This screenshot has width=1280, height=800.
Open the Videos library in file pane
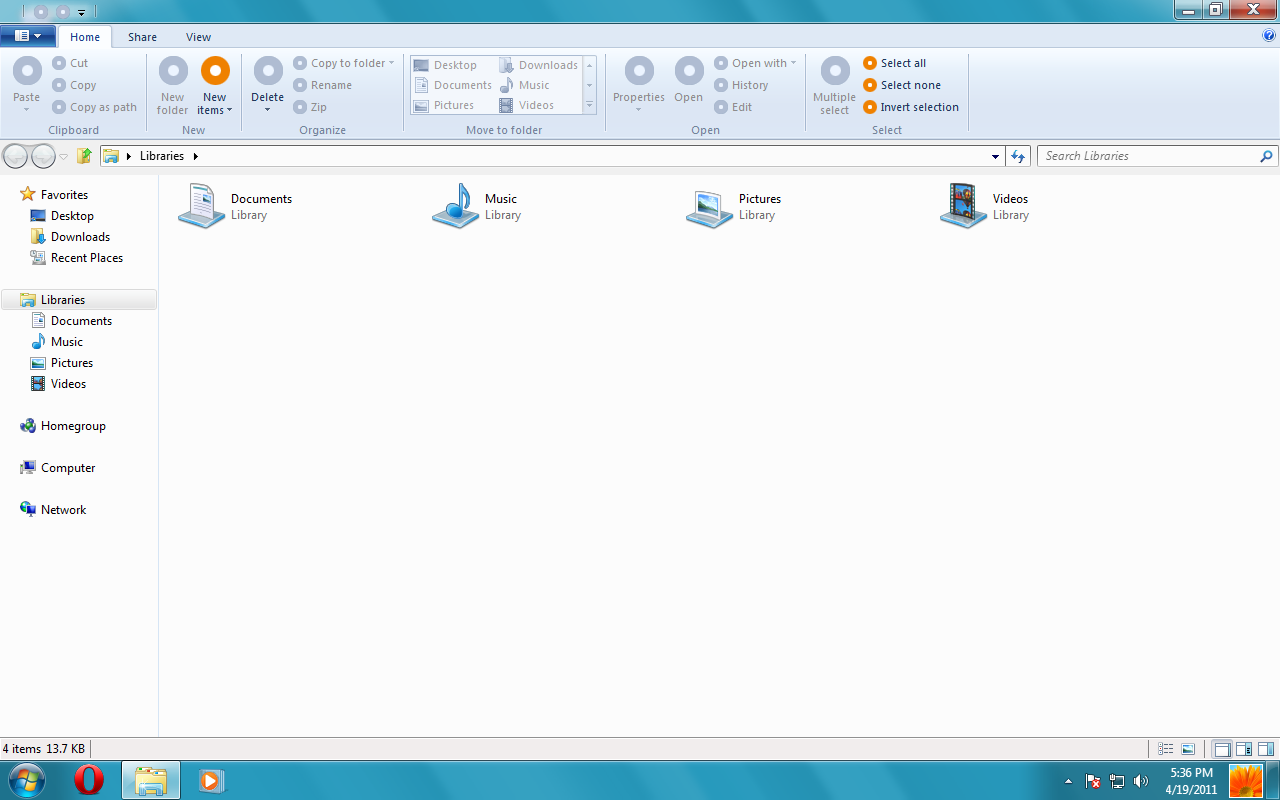pyautogui.click(x=964, y=206)
